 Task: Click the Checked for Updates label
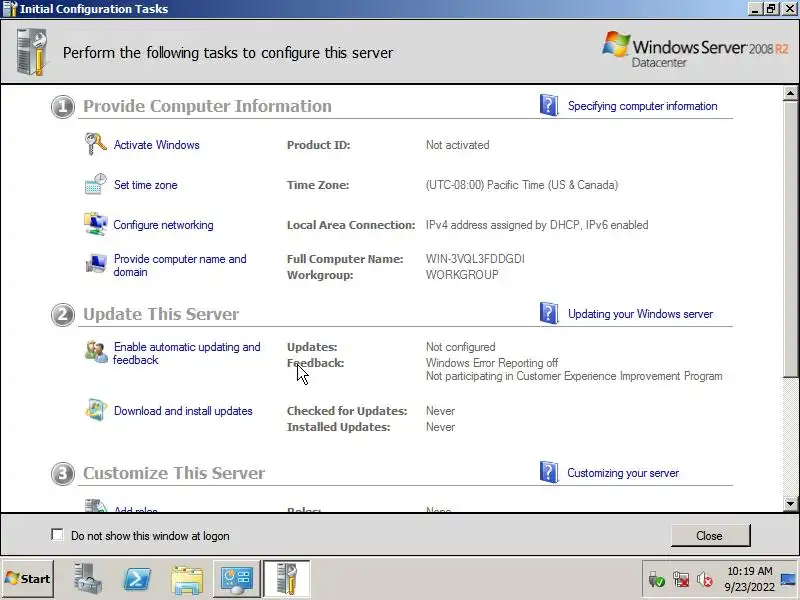point(347,411)
